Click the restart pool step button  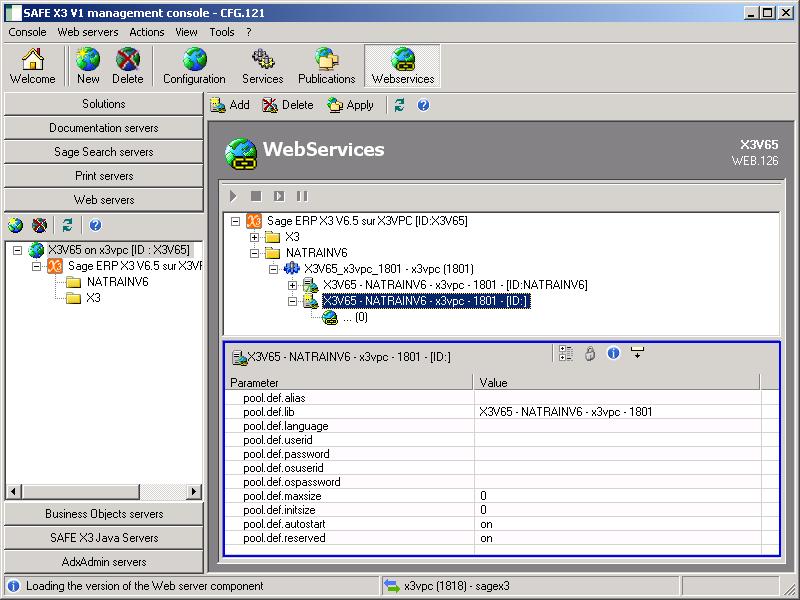(279, 196)
